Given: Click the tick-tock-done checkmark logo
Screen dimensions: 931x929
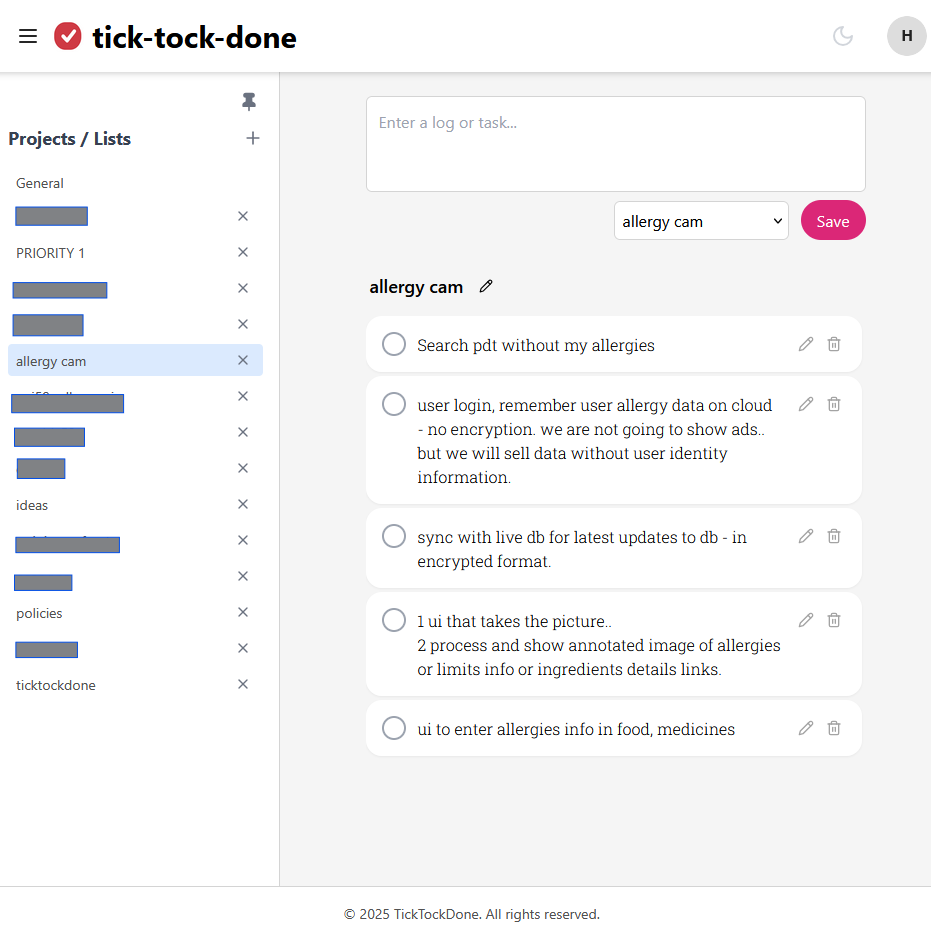Looking at the screenshot, I should coord(66,36).
